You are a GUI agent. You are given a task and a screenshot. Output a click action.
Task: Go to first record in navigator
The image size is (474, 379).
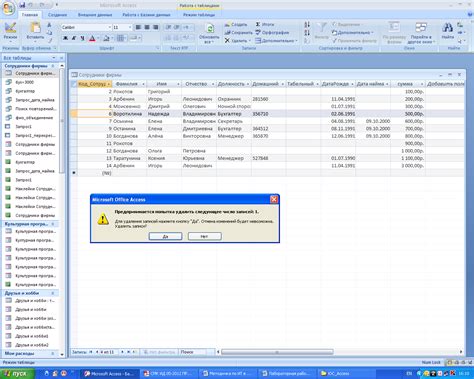90,352
